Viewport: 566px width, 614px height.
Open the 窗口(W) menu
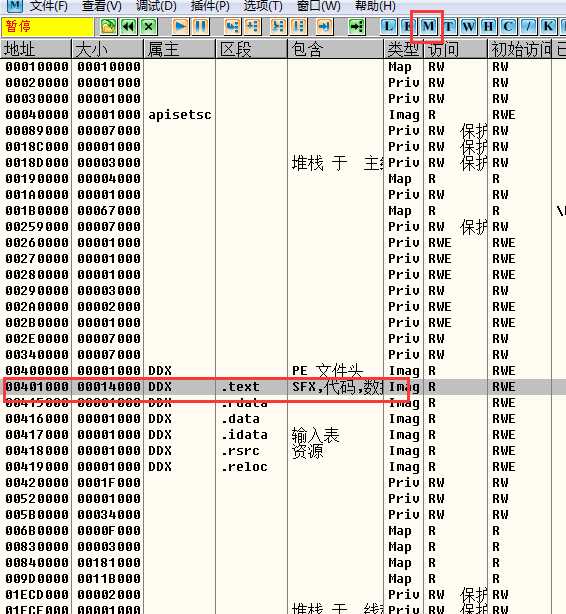pyautogui.click(x=318, y=6)
